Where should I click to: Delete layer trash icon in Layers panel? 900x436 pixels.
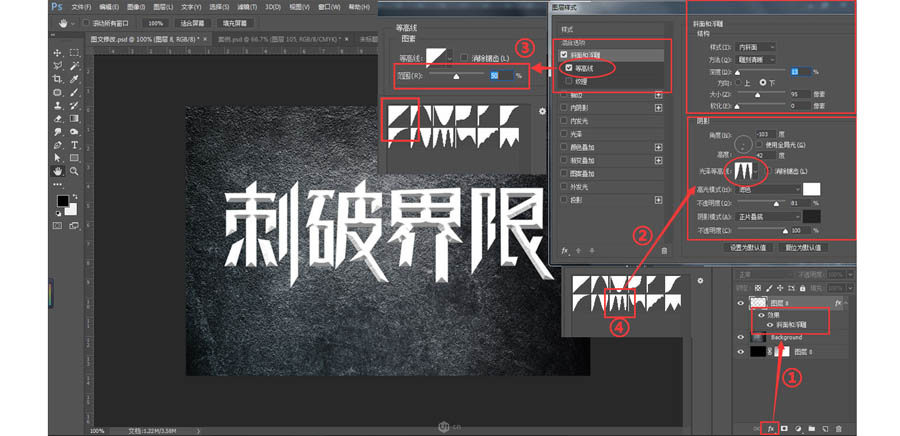click(x=839, y=429)
